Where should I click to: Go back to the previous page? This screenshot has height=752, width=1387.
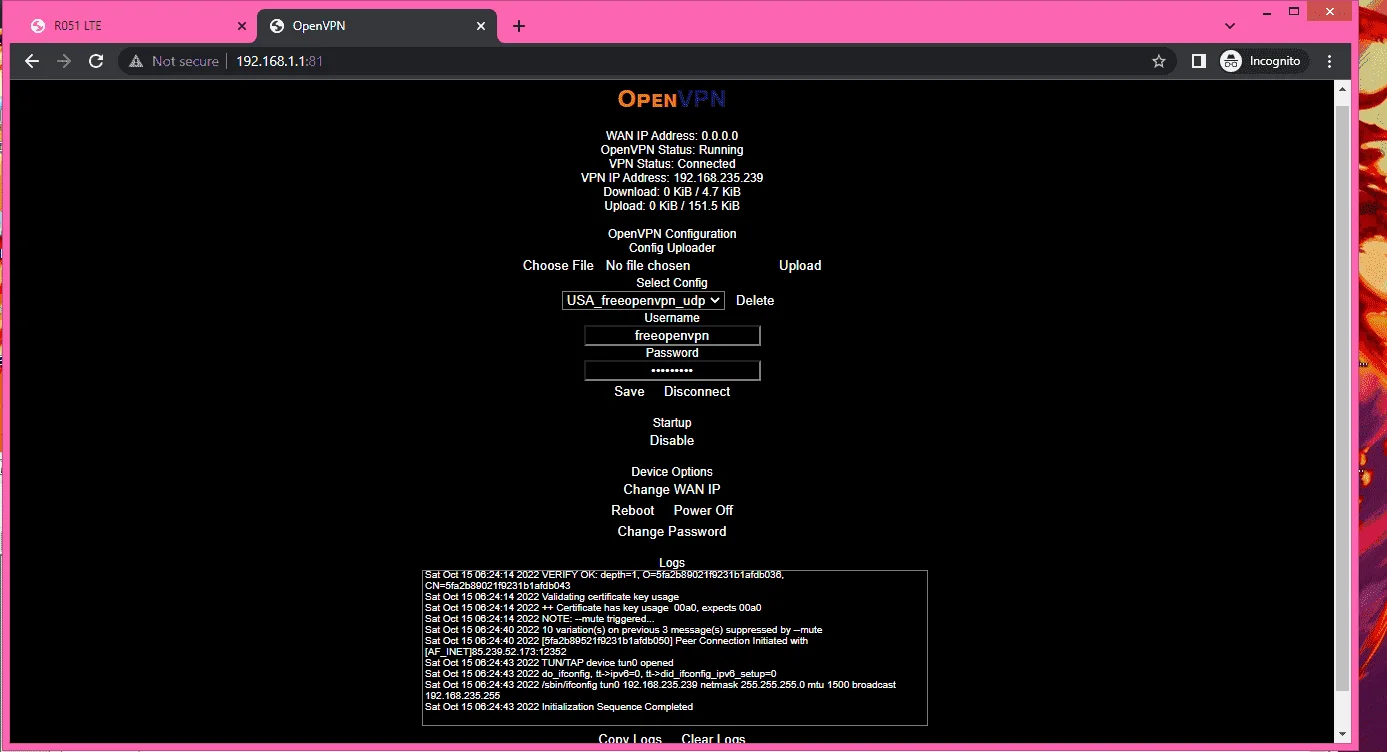tap(32, 61)
